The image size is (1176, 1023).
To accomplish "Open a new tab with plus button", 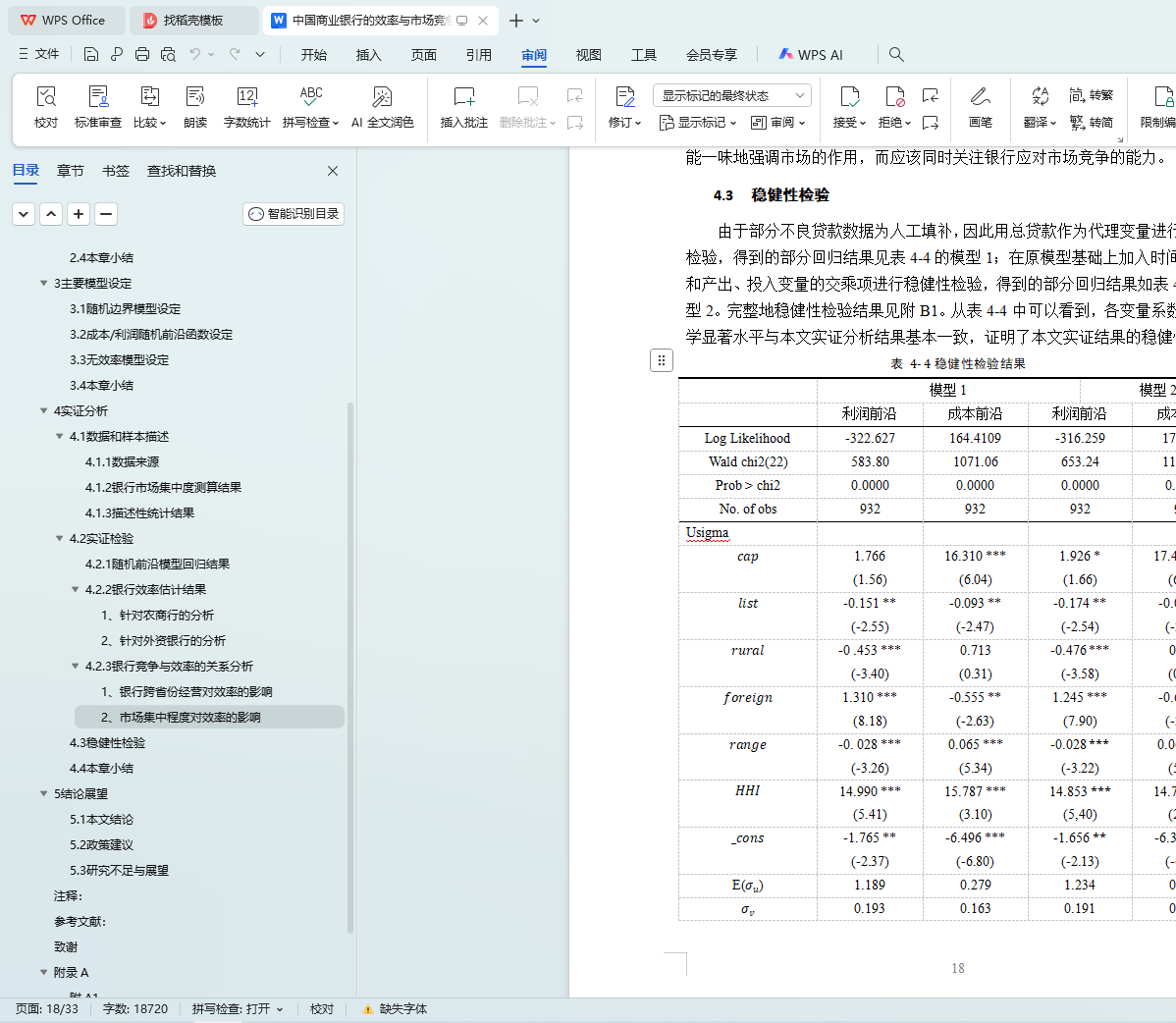I will coord(516,21).
